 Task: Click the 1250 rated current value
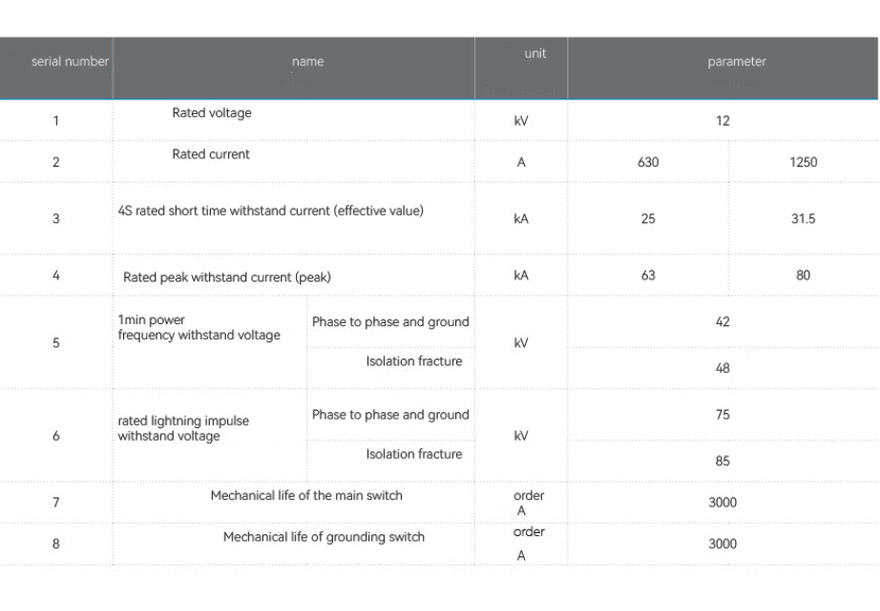coord(803,162)
